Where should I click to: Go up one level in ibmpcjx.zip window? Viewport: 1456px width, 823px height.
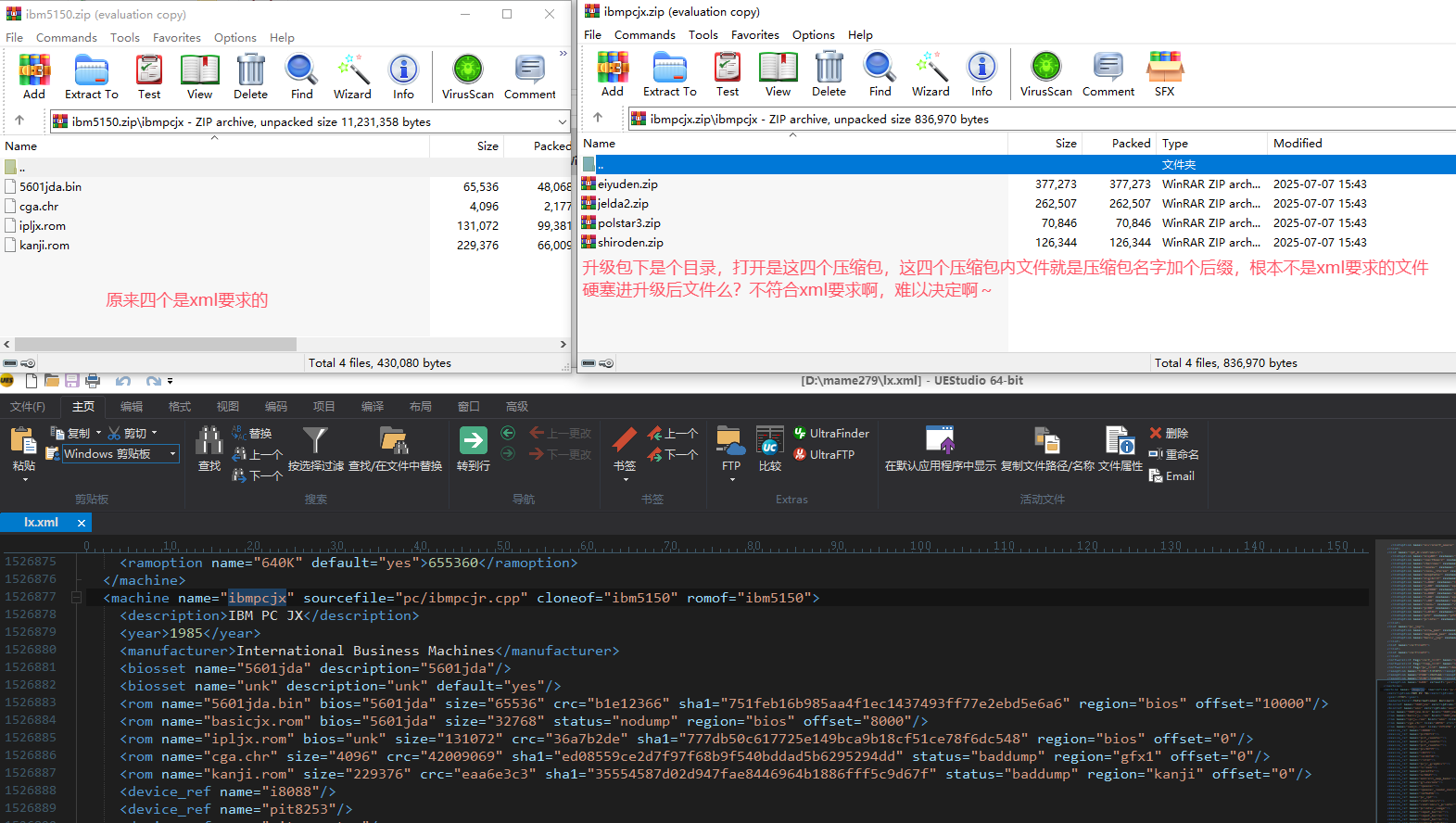point(598,118)
